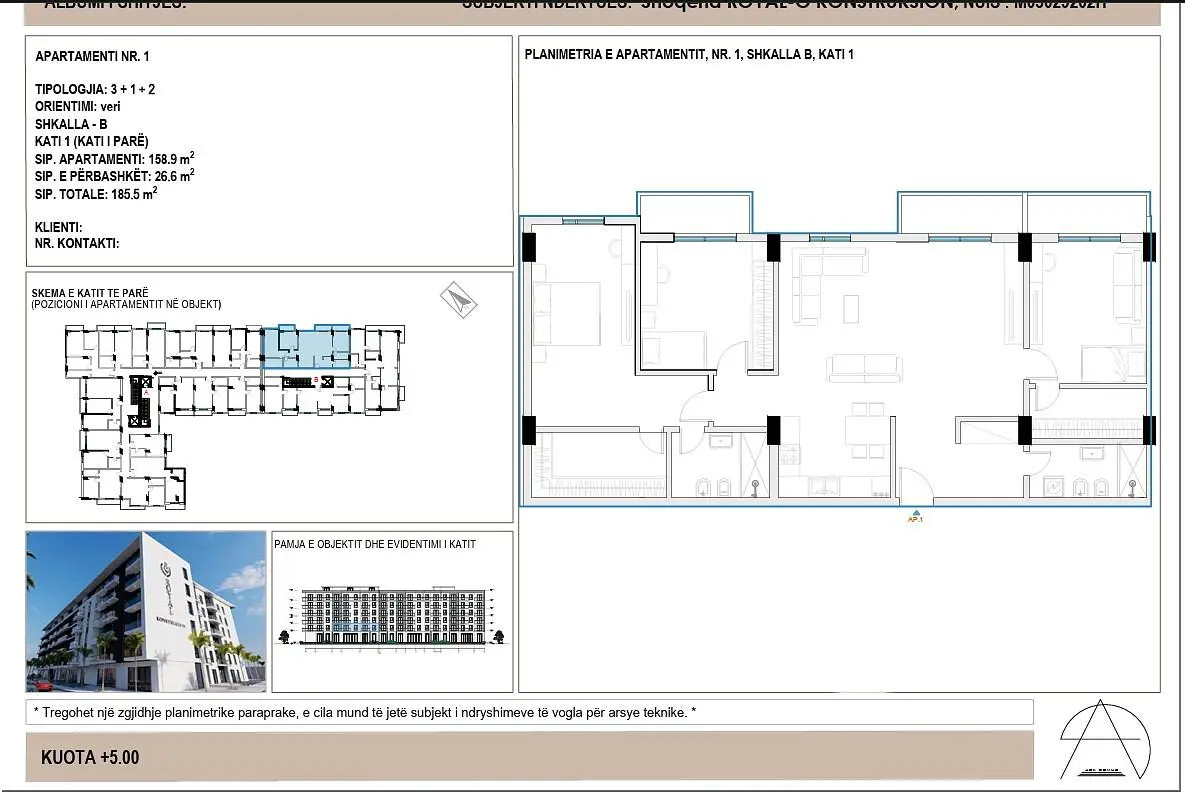Screen dimensions: 1185x795
Task: Select the stair A block in floor schema
Action: (x=141, y=401)
